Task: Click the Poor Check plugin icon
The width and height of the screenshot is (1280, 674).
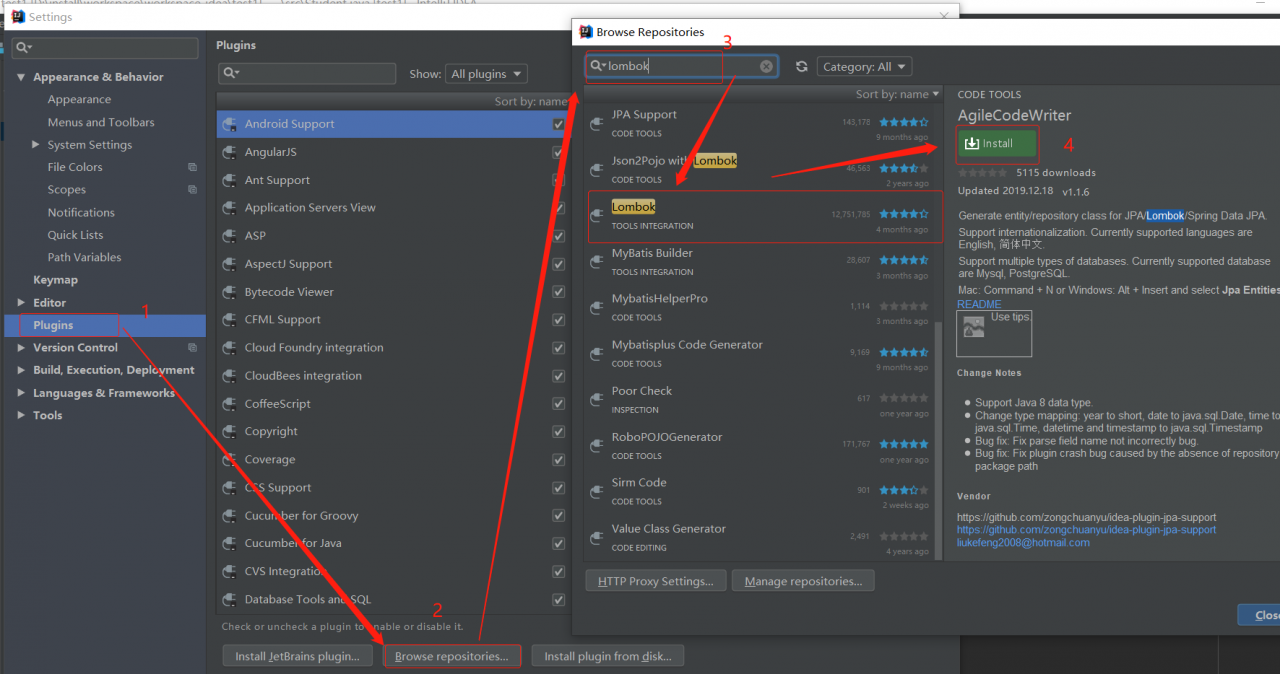Action: 596,400
